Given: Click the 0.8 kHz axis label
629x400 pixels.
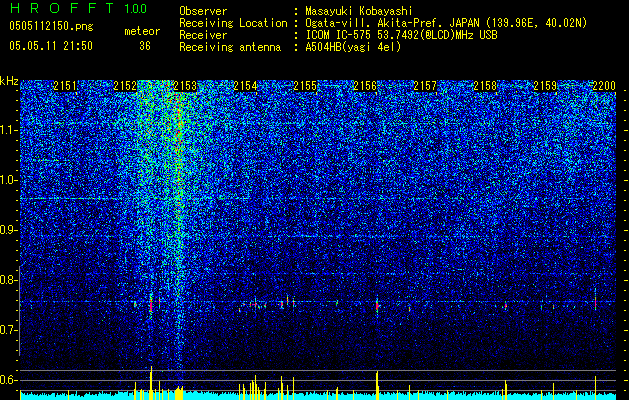Looking at the screenshot, I should tap(9, 280).
